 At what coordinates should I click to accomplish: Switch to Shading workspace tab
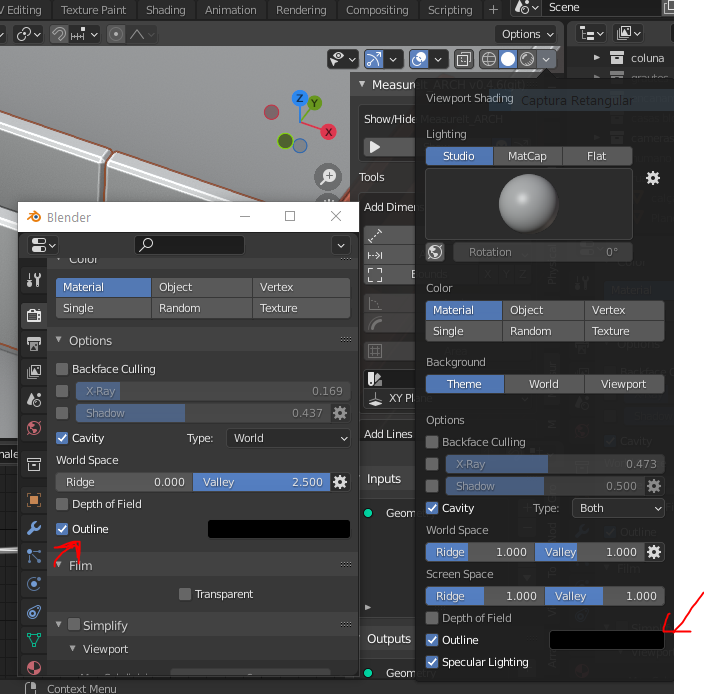[x=166, y=10]
